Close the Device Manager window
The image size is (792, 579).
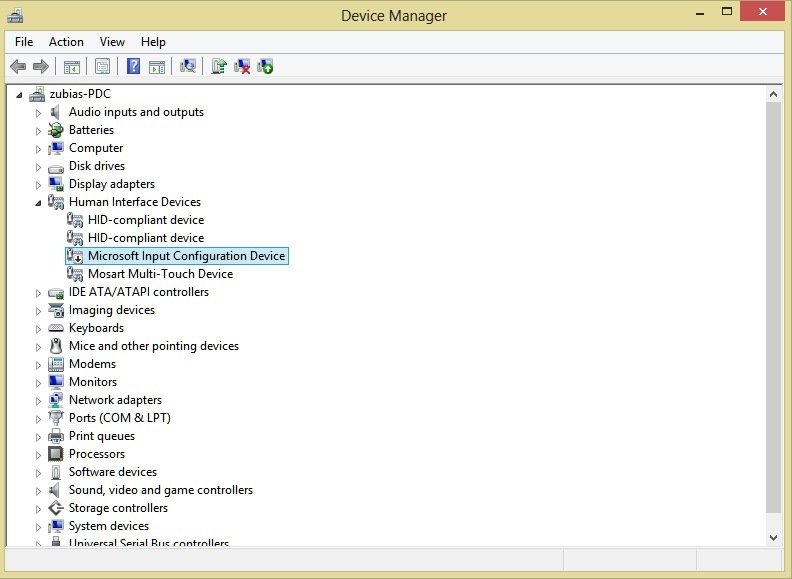click(763, 12)
